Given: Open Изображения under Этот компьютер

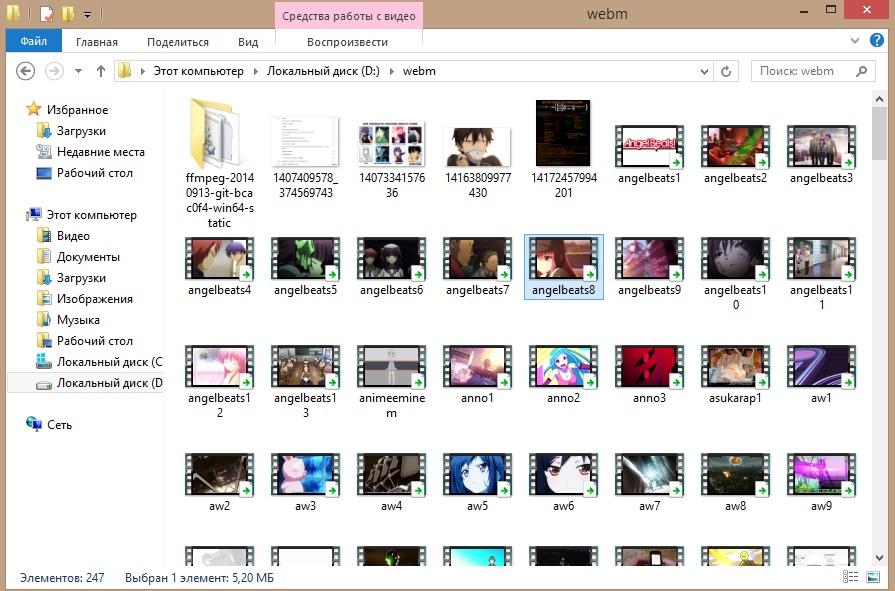Looking at the screenshot, I should pyautogui.click(x=95, y=299).
